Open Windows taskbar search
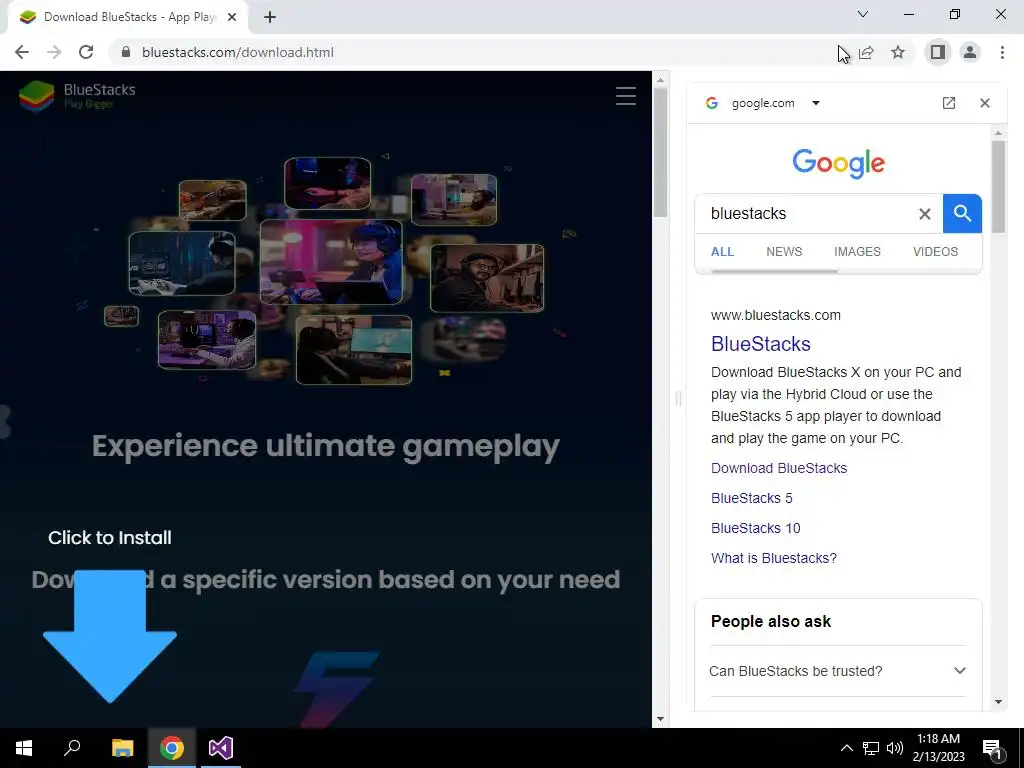Image resolution: width=1024 pixels, height=768 pixels. [72, 748]
